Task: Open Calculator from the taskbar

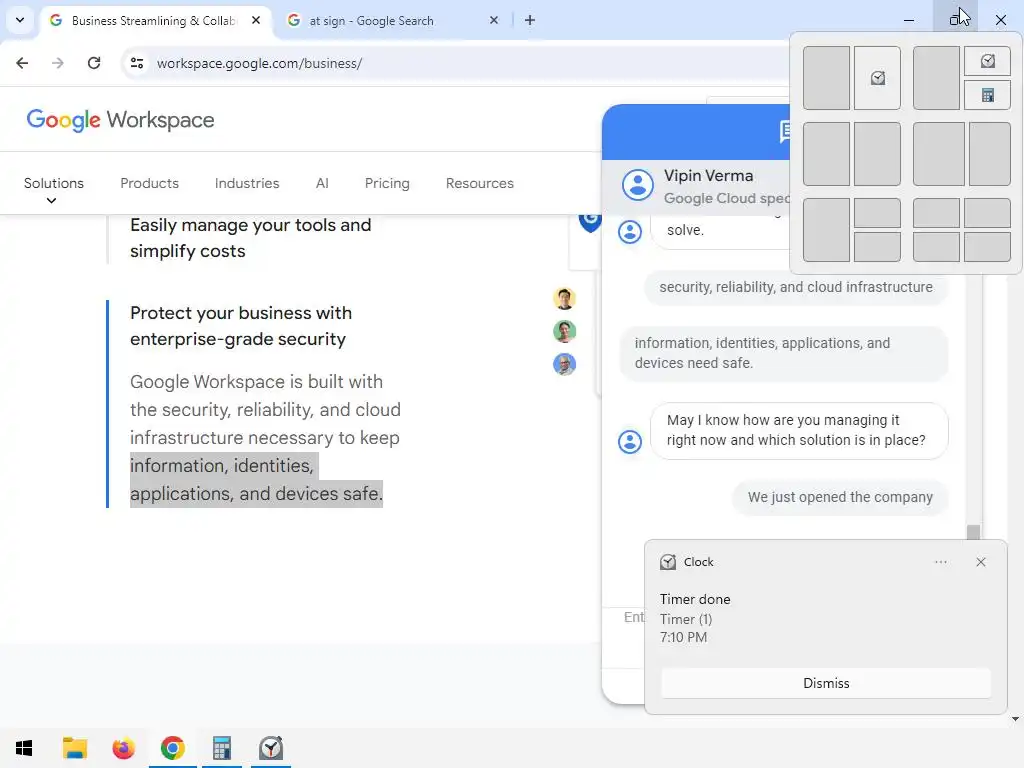Action: (x=221, y=748)
